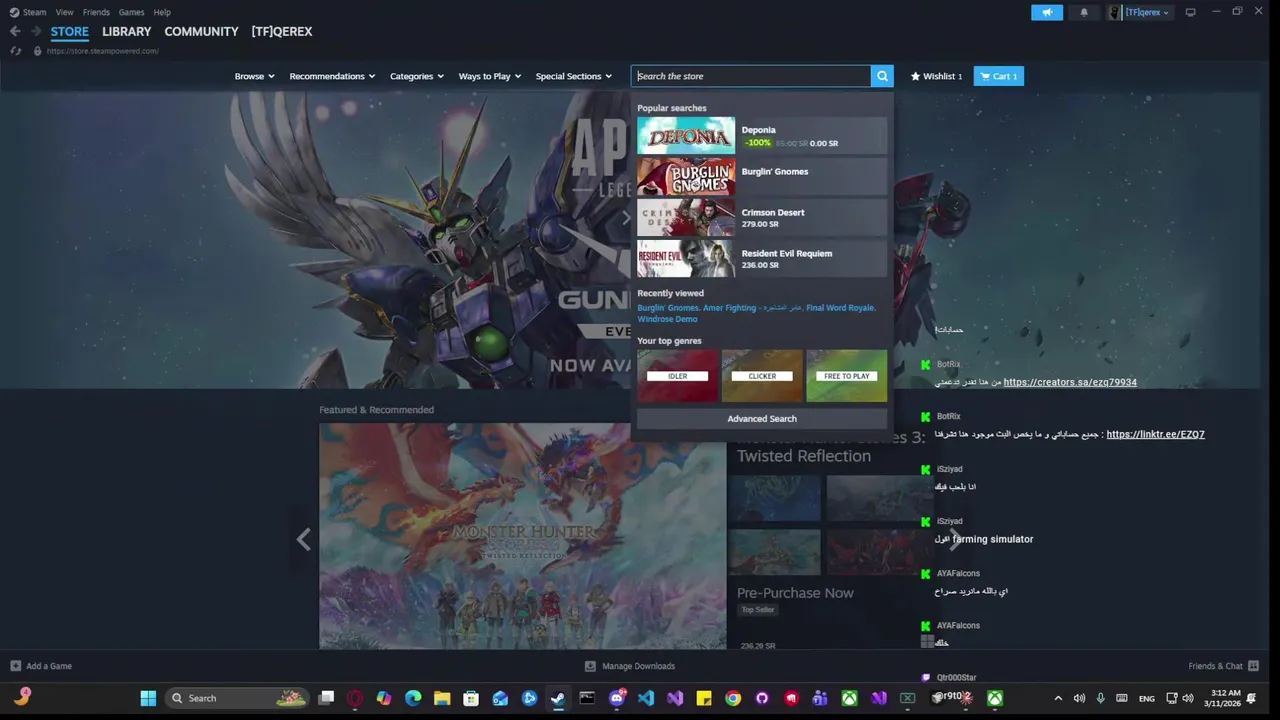The height and width of the screenshot is (720, 1280).
Task: Open GitHub Desktop from taskbar
Action: [762, 698]
